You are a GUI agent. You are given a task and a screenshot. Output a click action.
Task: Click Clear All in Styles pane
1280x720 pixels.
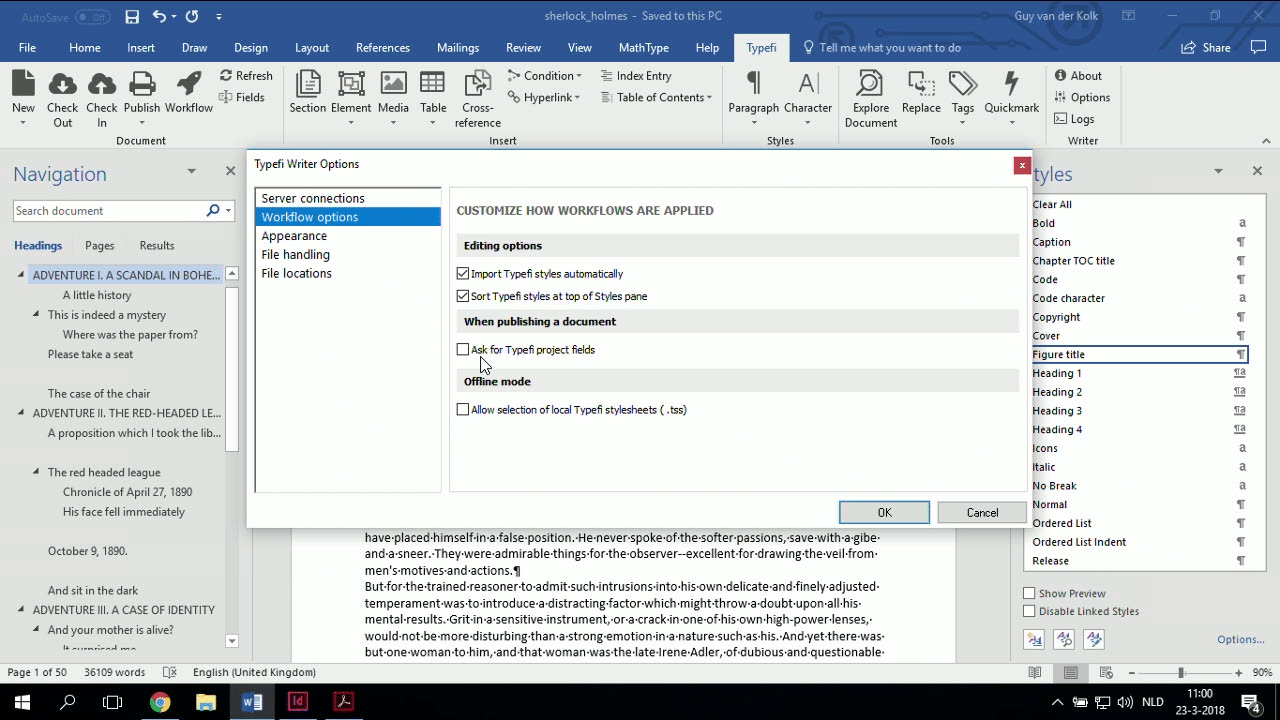[1052, 204]
